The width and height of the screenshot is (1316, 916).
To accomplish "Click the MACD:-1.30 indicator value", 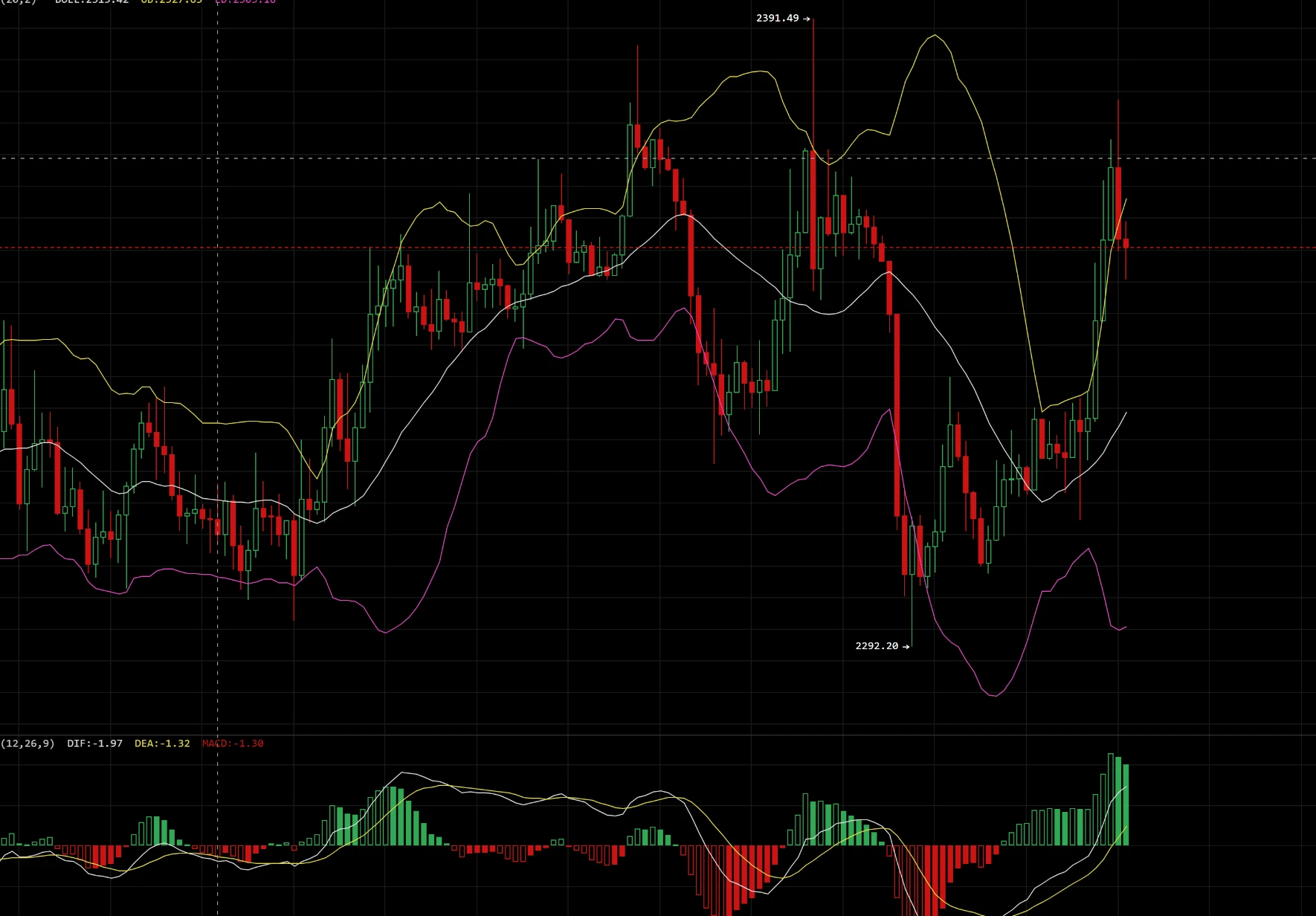I will coord(233,744).
